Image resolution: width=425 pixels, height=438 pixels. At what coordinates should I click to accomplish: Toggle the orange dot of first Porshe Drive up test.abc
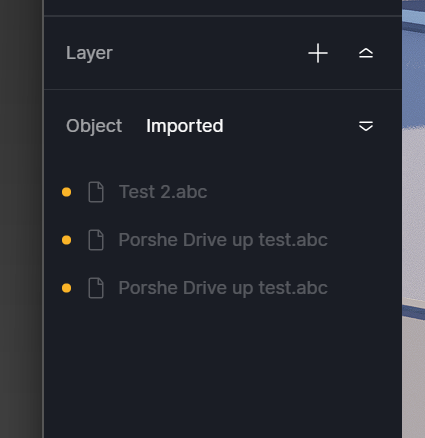click(x=67, y=240)
